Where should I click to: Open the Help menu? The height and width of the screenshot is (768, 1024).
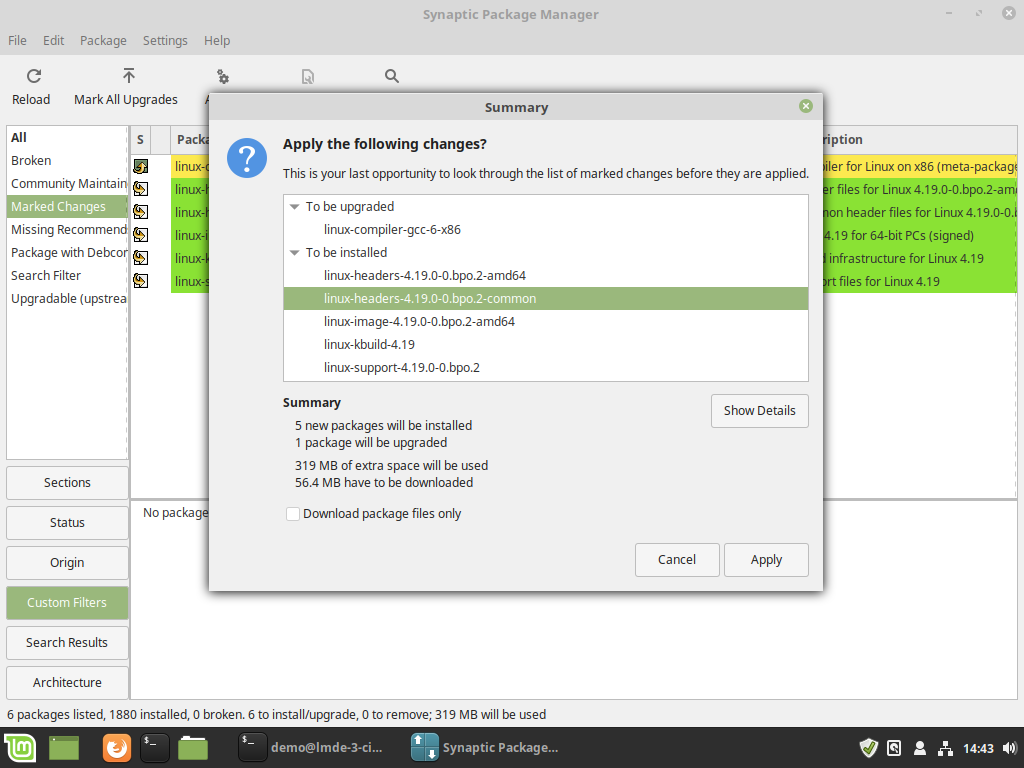[x=217, y=40]
